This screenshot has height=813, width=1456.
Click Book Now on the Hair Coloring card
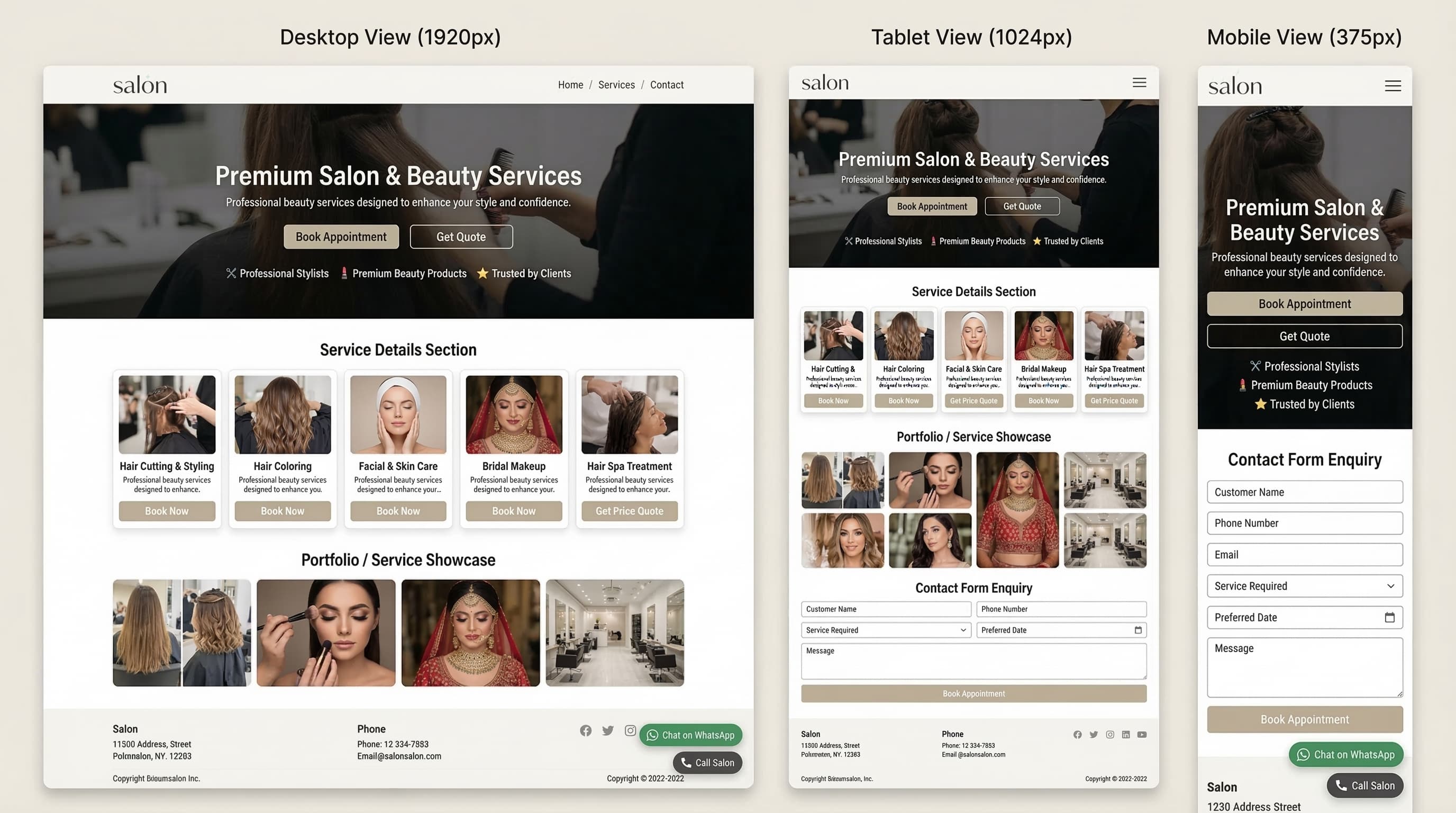pyautogui.click(x=282, y=511)
